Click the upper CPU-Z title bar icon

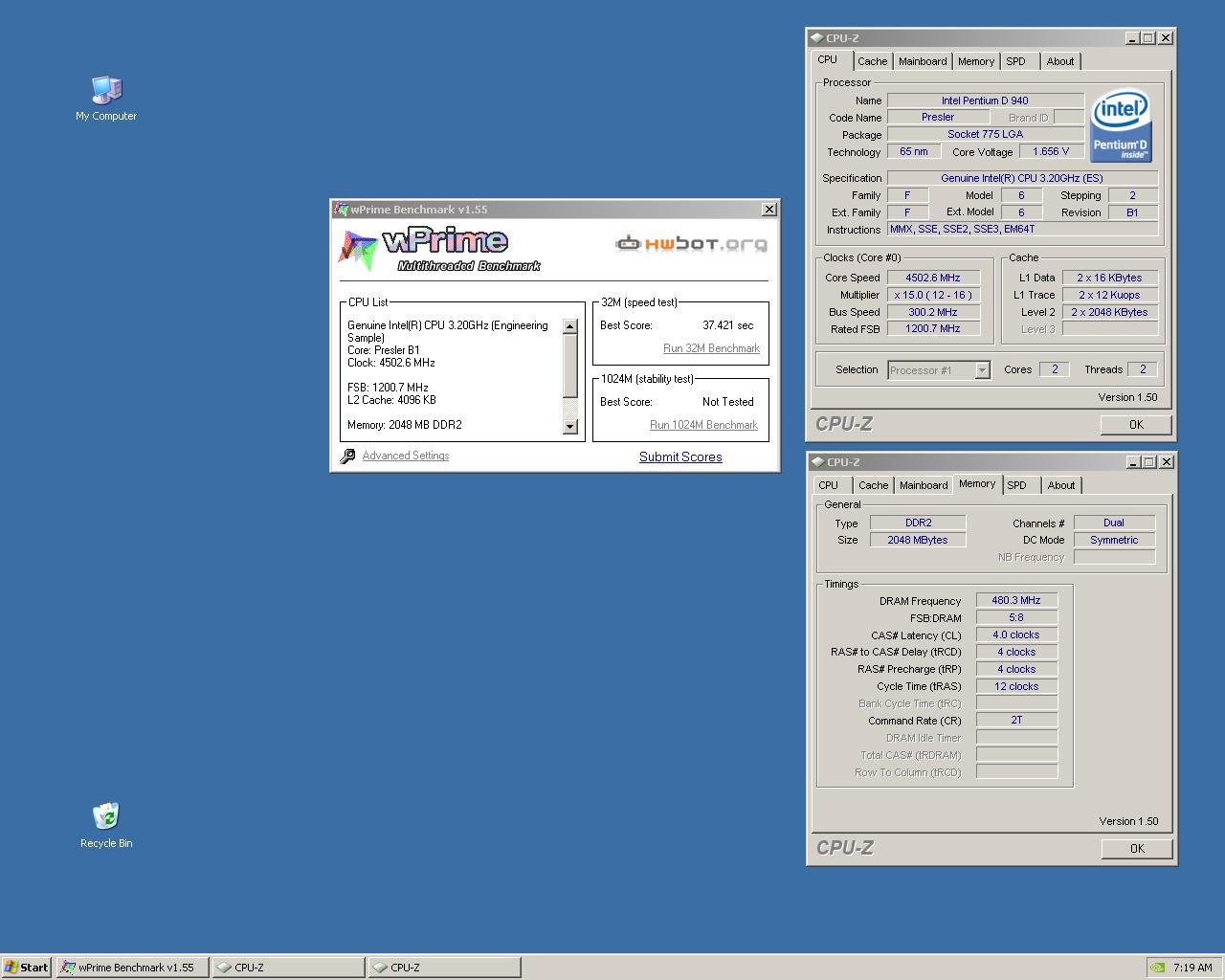[816, 38]
